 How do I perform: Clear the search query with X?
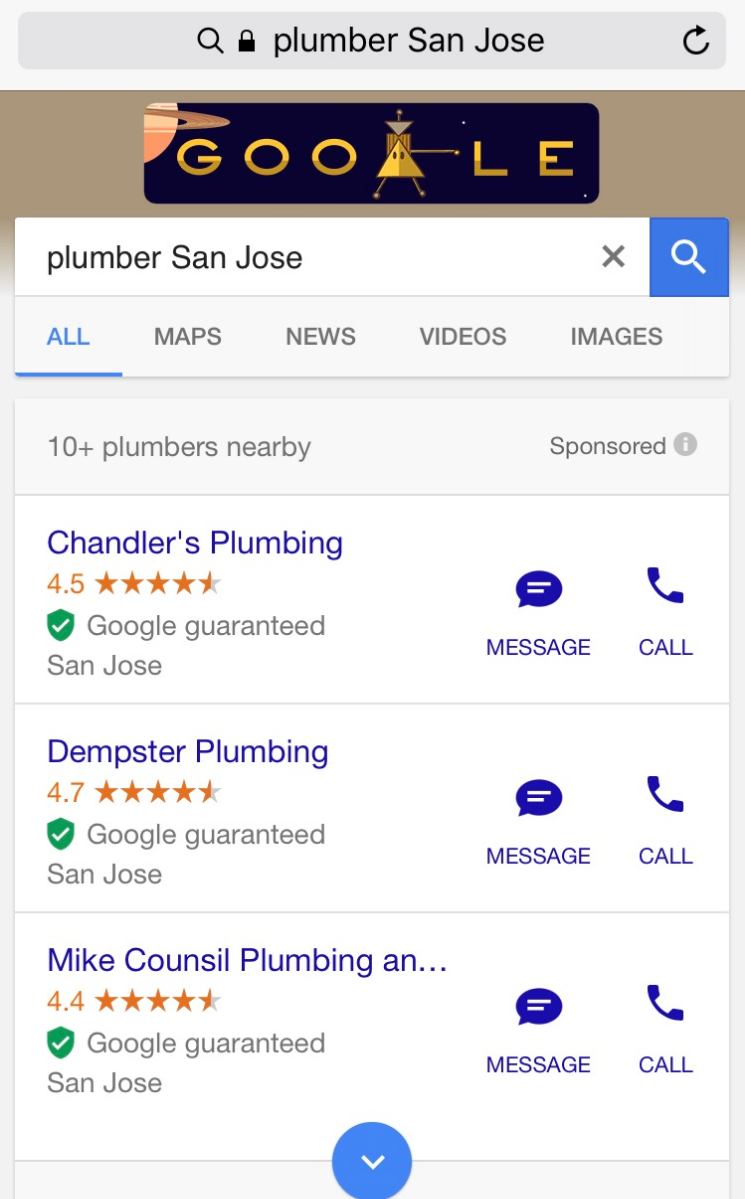613,257
